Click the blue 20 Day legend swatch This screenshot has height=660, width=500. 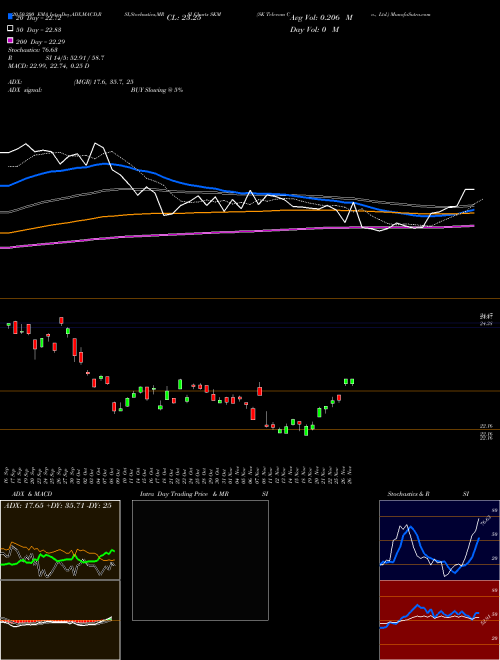click(x=10, y=17)
